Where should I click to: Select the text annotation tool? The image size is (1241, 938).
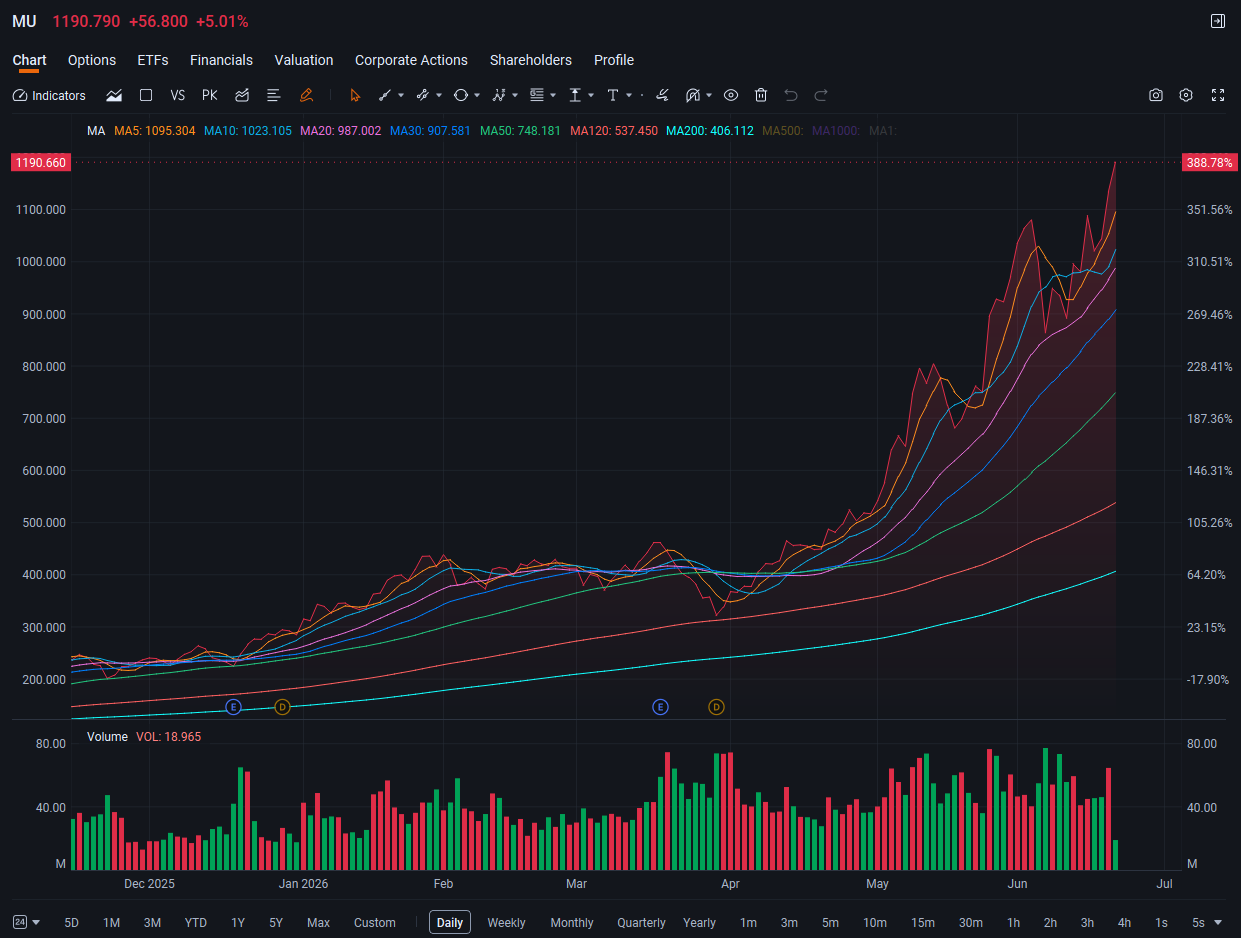tap(613, 95)
